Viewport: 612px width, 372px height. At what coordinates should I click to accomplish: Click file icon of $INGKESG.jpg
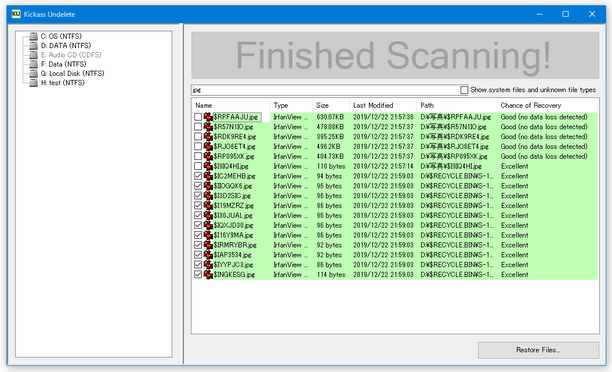tap(208, 274)
